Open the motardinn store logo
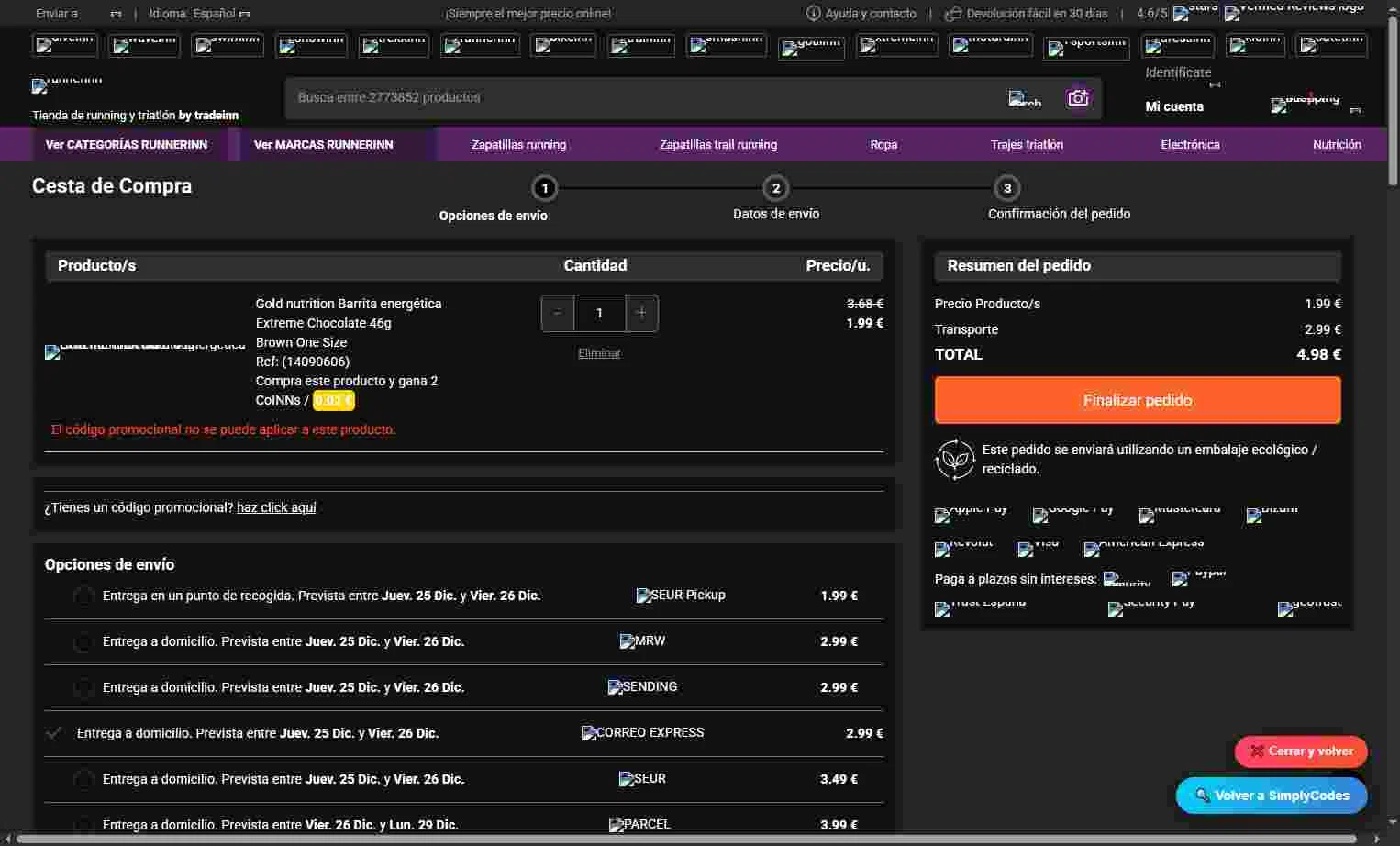Viewport: 1400px width, 846px height. click(x=991, y=45)
